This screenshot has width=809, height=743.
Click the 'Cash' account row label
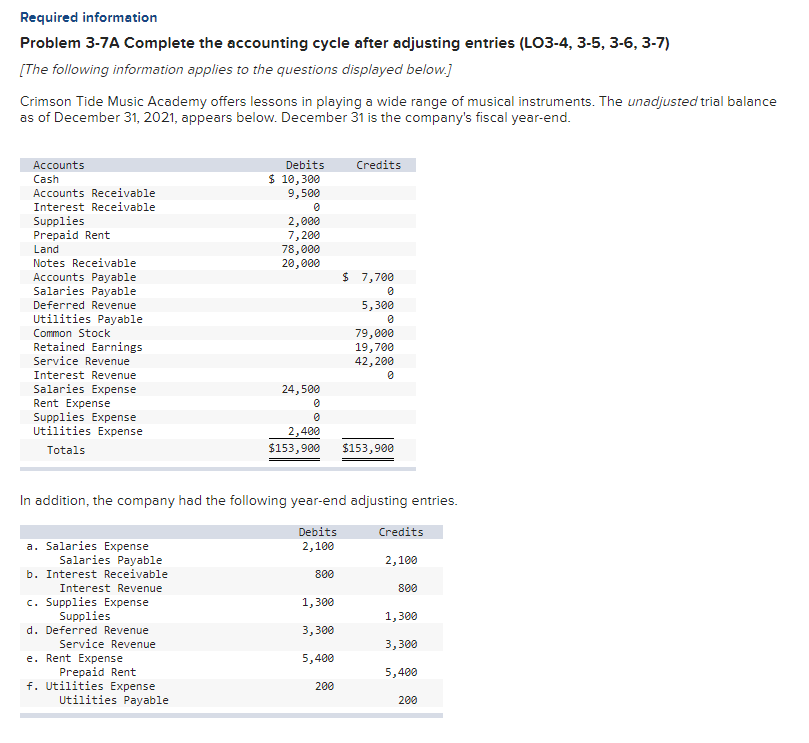click(x=46, y=179)
